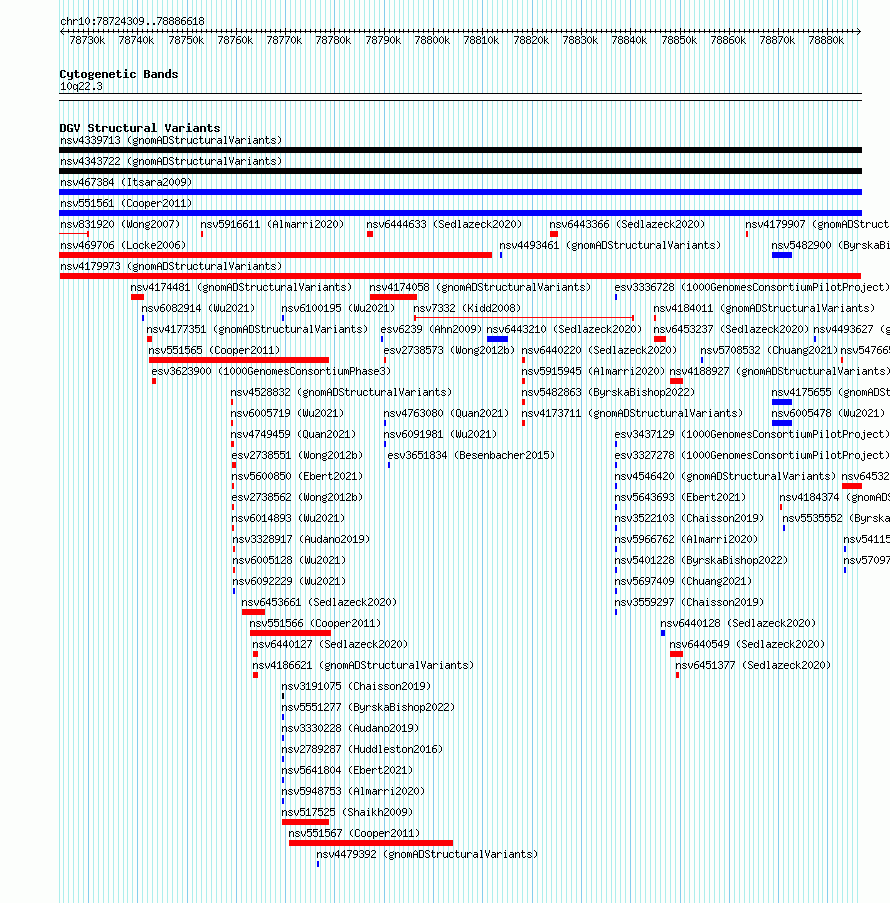
Task: Select the blue bar for nsv551561 (Cooper2011)
Action: (x=460, y=213)
